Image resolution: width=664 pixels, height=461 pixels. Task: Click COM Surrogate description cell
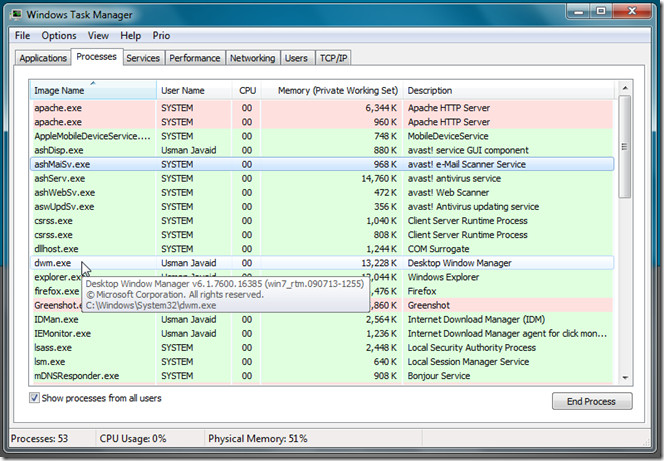pos(438,249)
